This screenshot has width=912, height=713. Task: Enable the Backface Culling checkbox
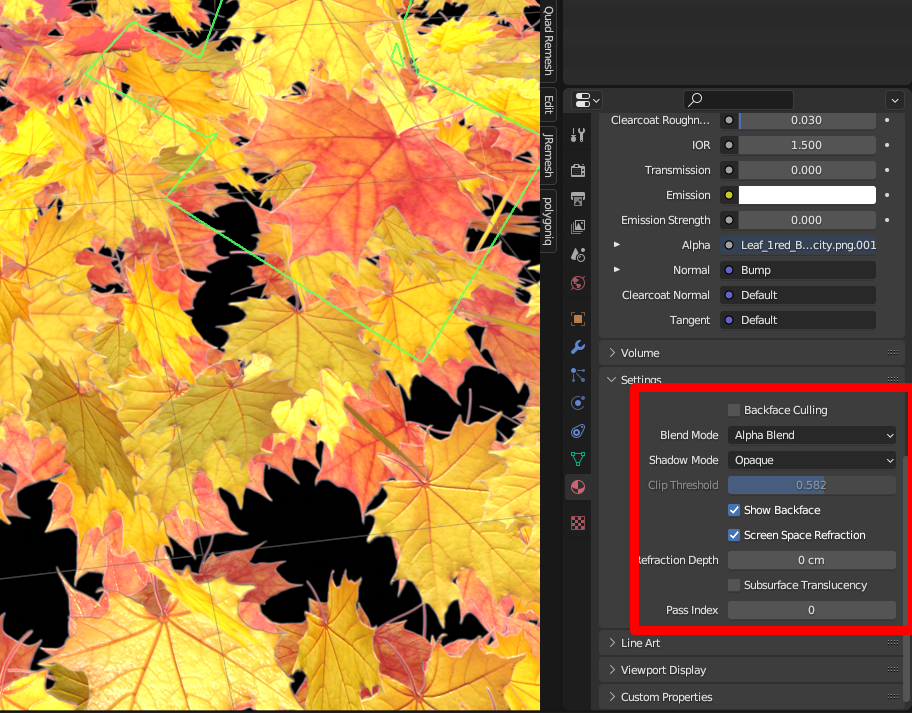[x=734, y=410]
